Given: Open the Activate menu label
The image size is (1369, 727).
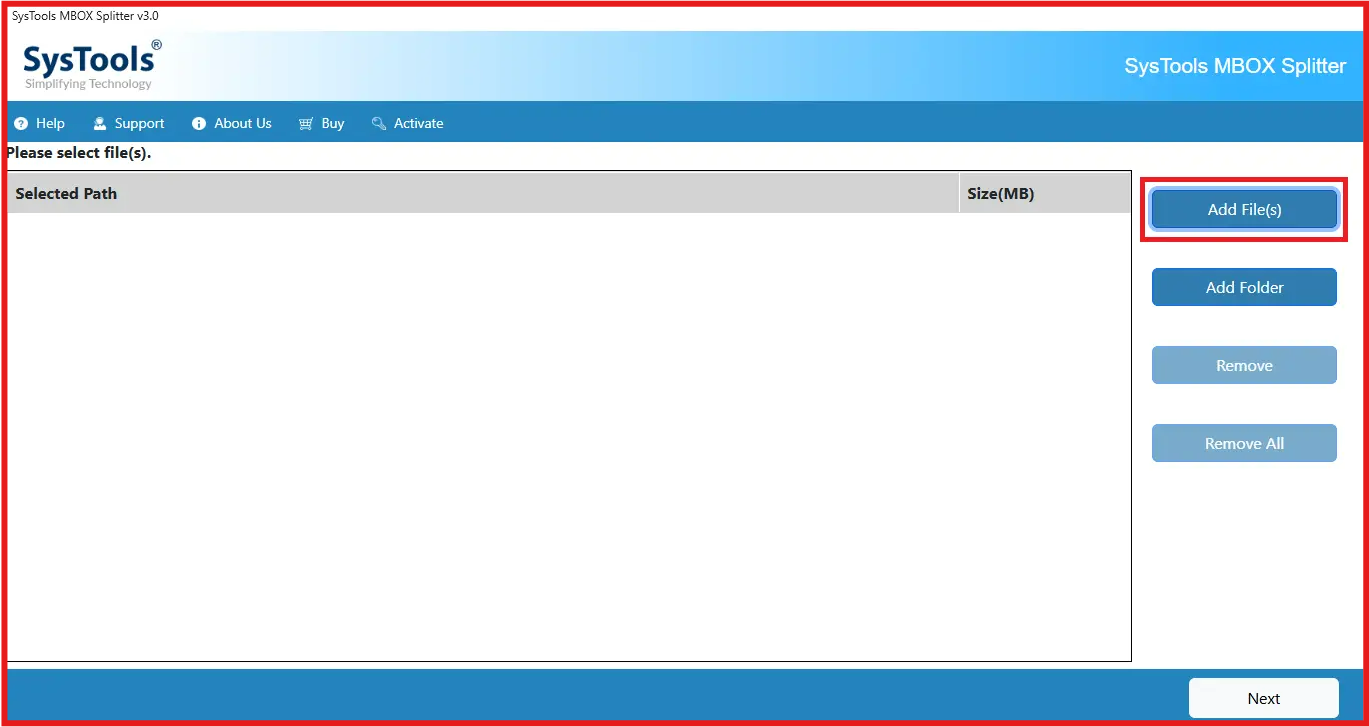Looking at the screenshot, I should (x=418, y=124).
